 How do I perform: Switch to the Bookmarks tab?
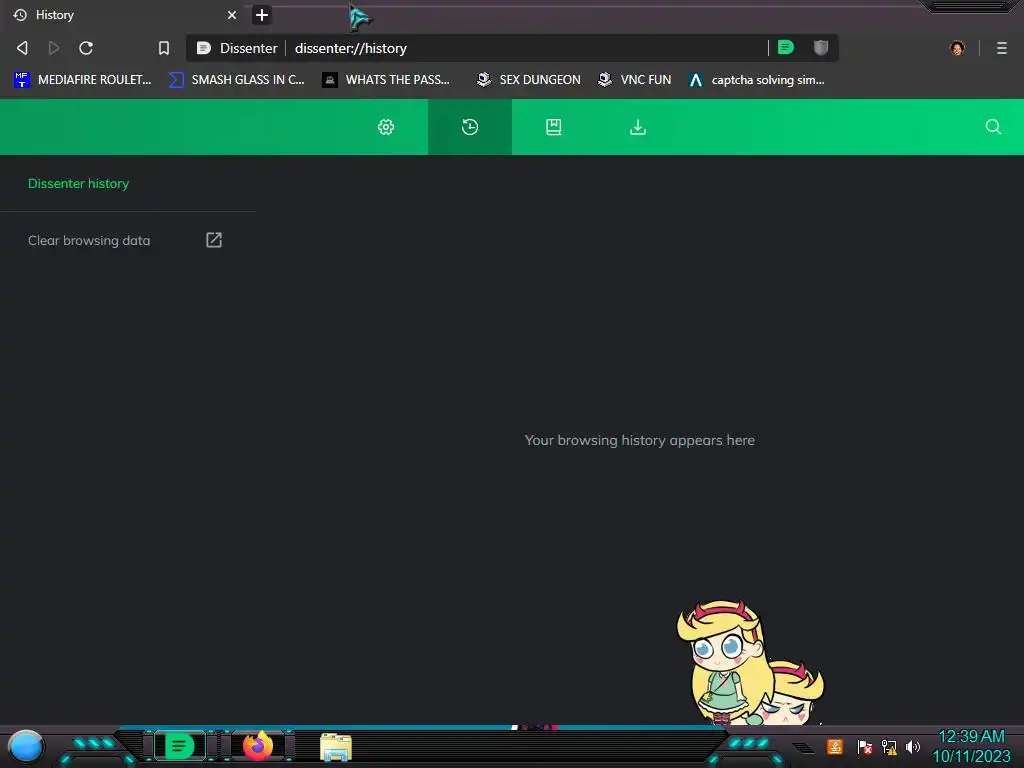pyautogui.click(x=554, y=127)
